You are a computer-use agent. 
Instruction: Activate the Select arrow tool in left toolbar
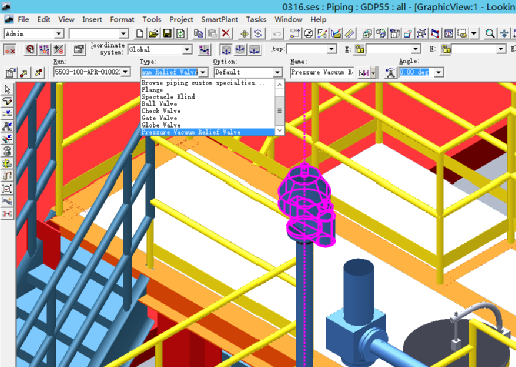point(7,89)
